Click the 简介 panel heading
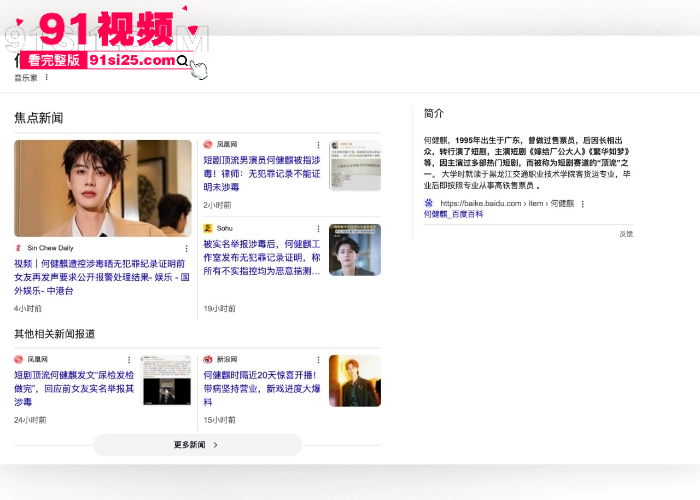700x500 pixels. [433, 113]
